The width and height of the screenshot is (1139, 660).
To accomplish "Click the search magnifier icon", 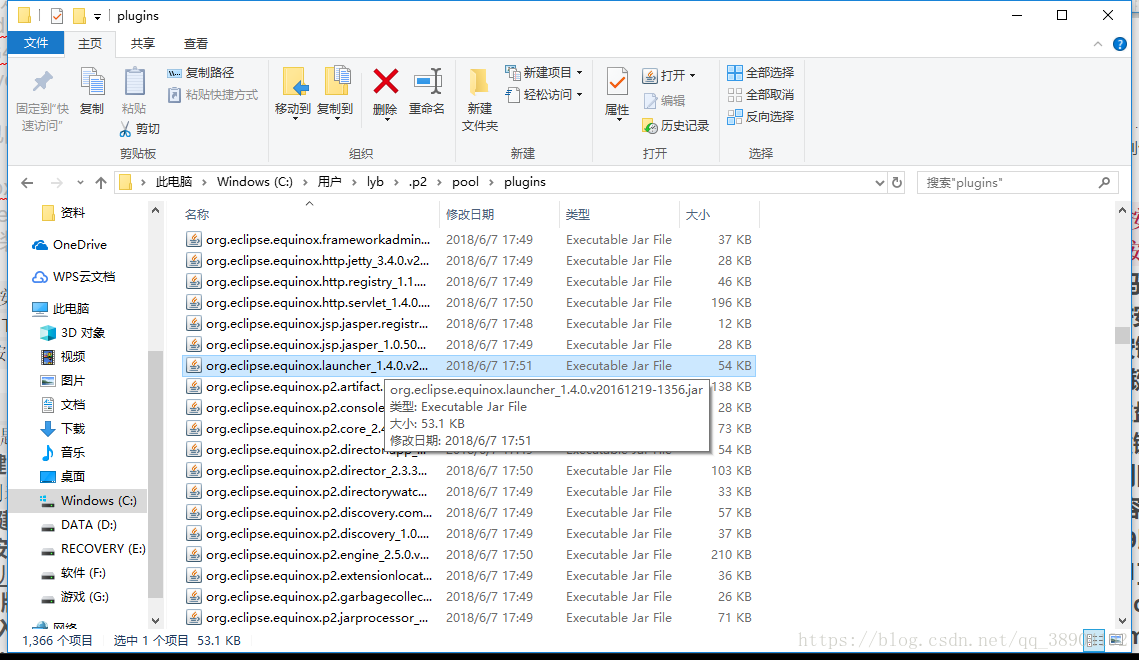I will coord(1105,182).
